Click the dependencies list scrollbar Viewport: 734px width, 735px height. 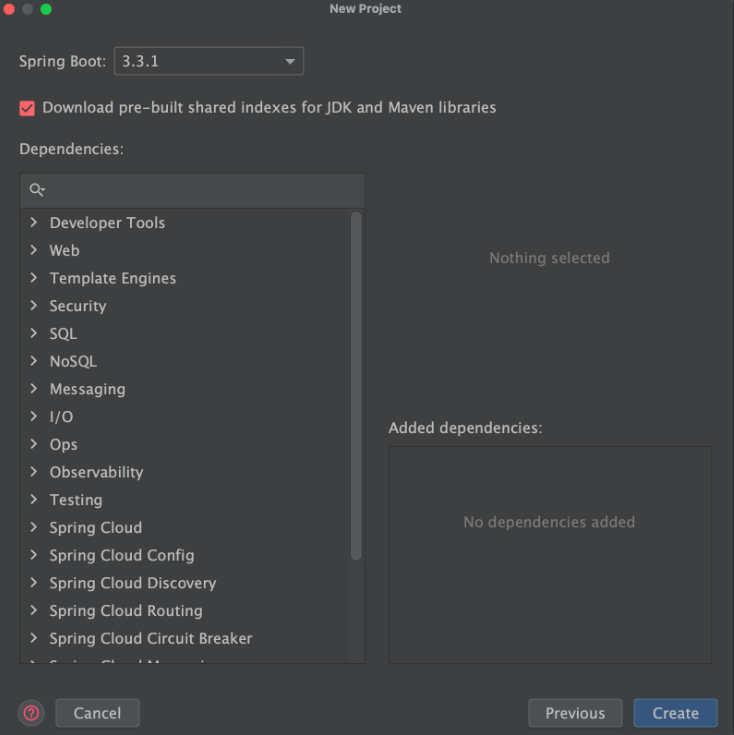(356, 386)
